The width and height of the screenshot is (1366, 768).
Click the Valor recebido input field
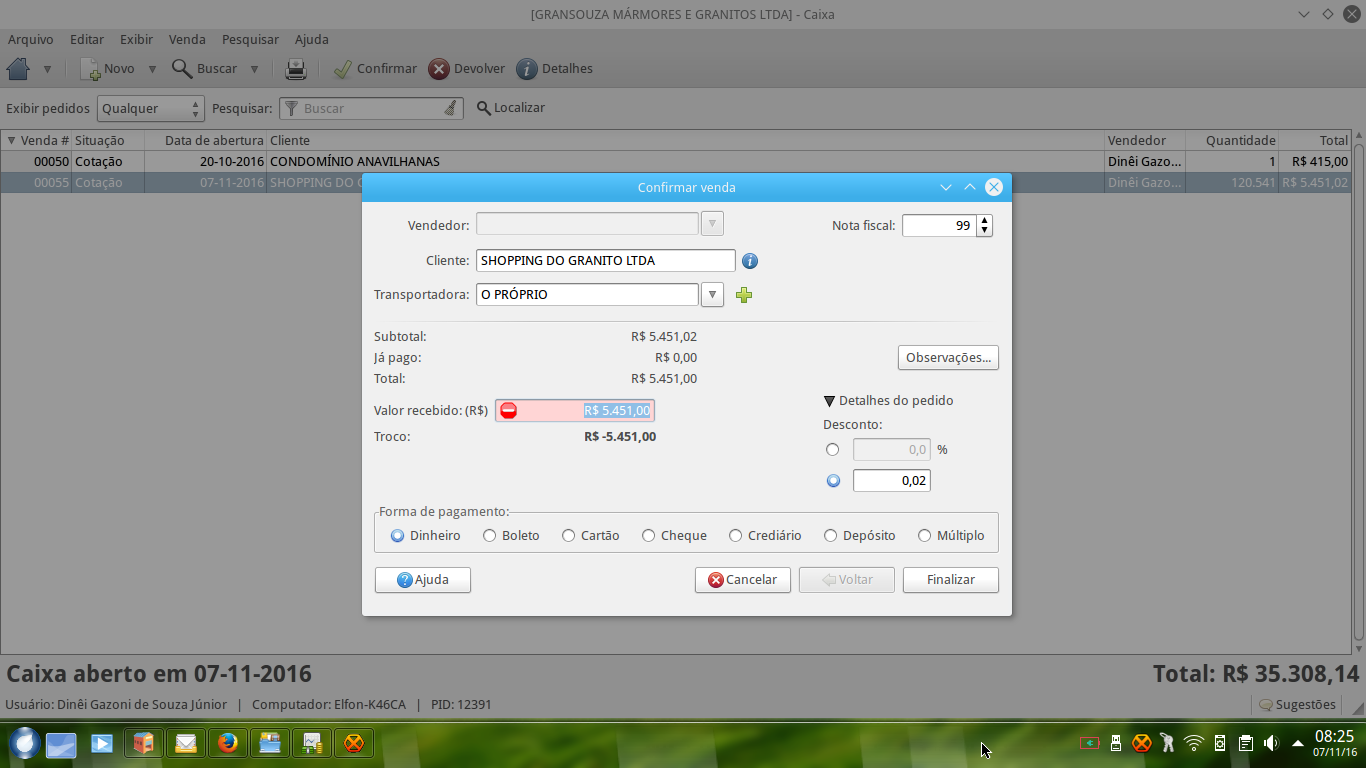(x=575, y=410)
